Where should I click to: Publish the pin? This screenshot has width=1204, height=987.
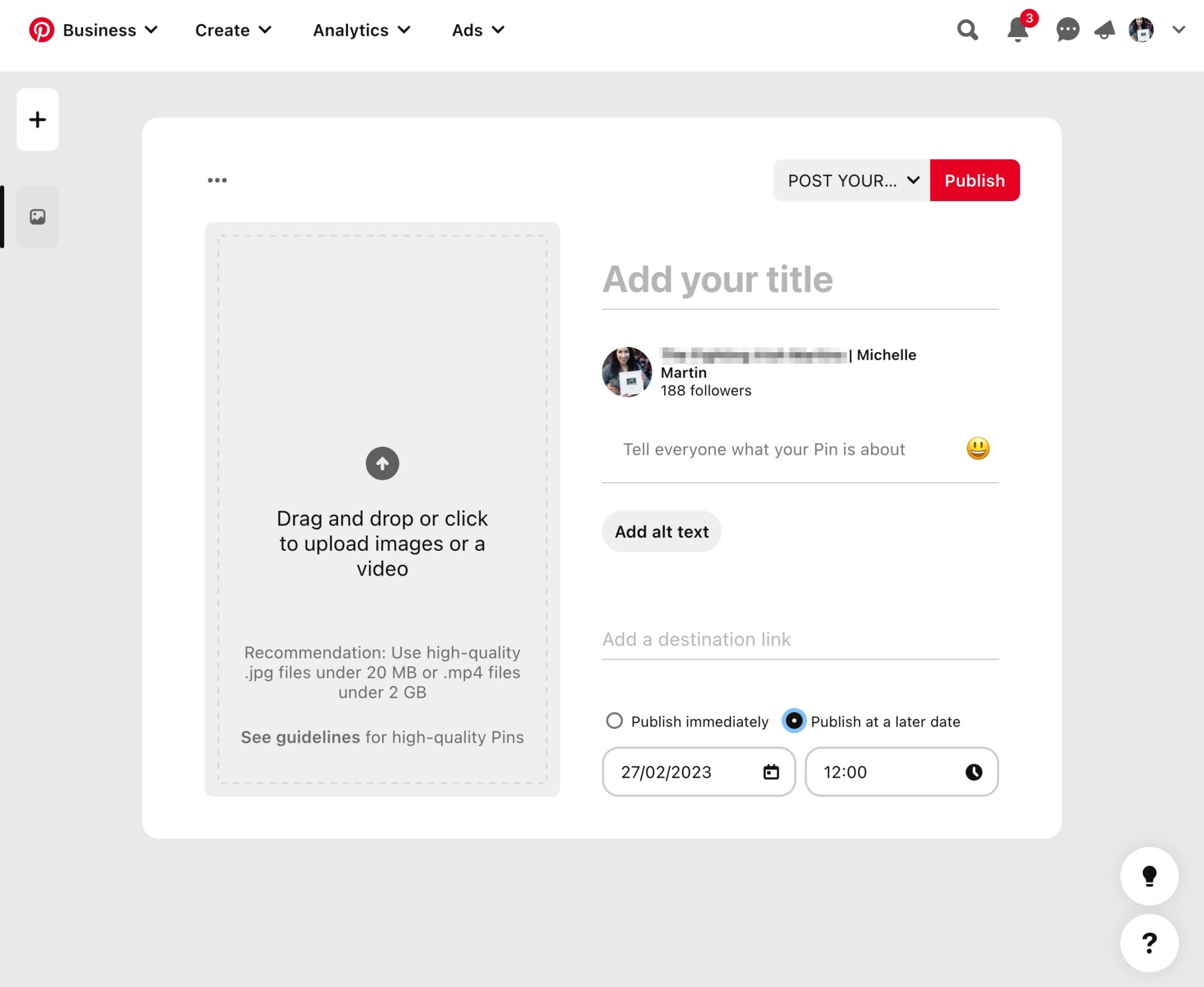click(x=974, y=180)
